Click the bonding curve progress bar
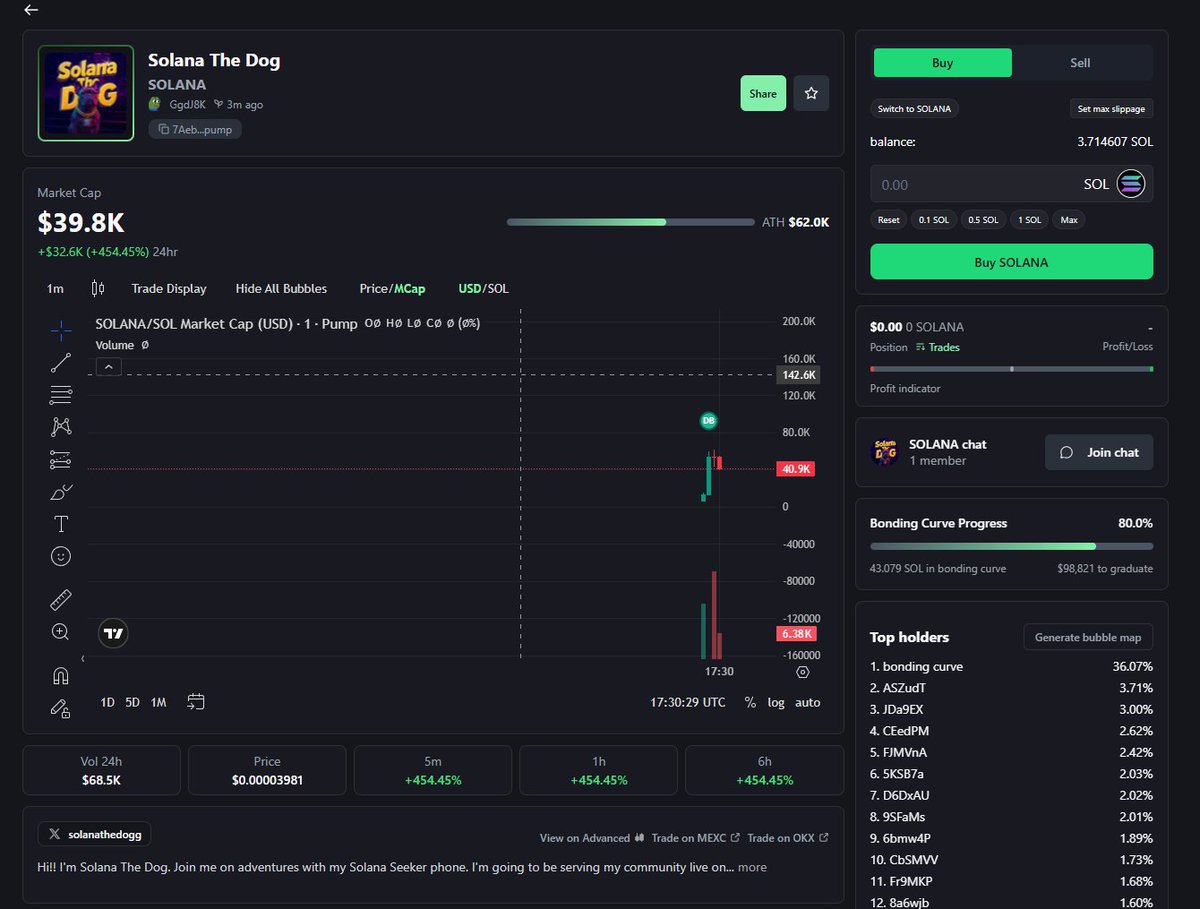 (x=1011, y=546)
